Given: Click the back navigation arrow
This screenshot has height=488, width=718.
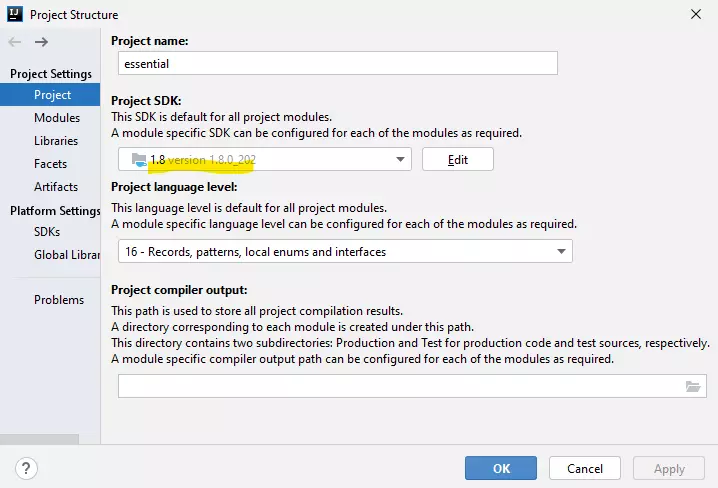Looking at the screenshot, I should coord(15,42).
